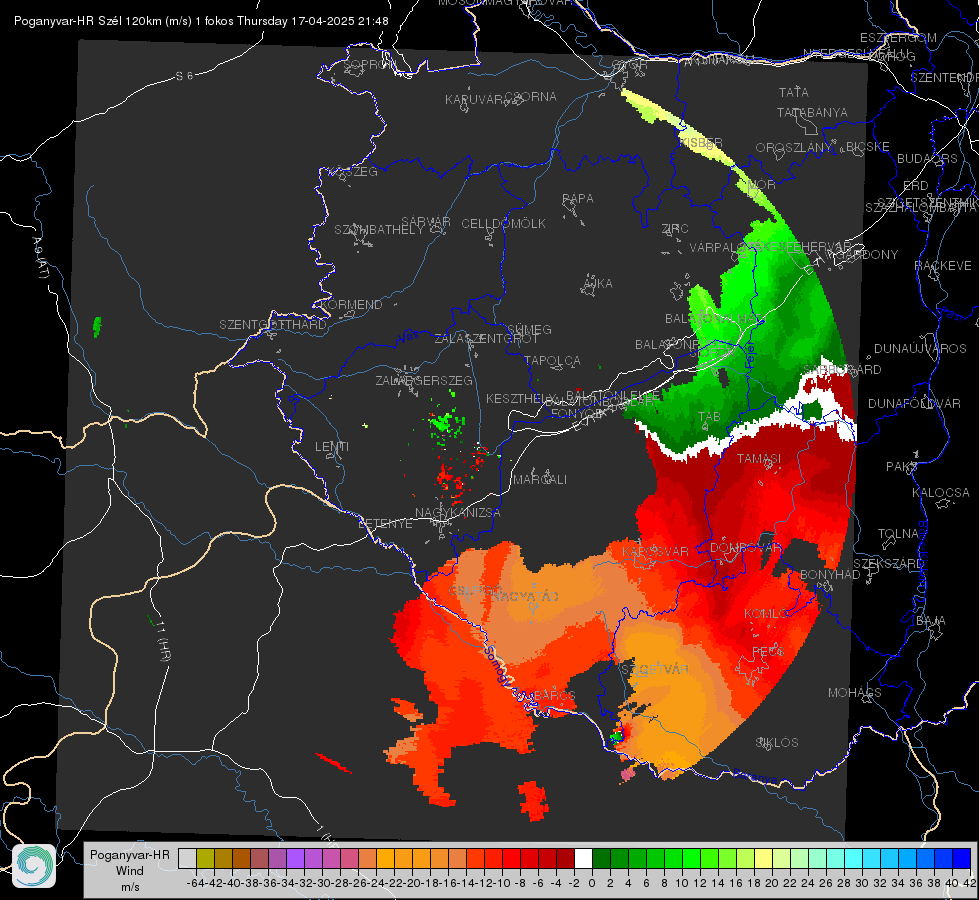Click the olive swatch right of the grey one
The height and width of the screenshot is (900, 979).
[205, 859]
